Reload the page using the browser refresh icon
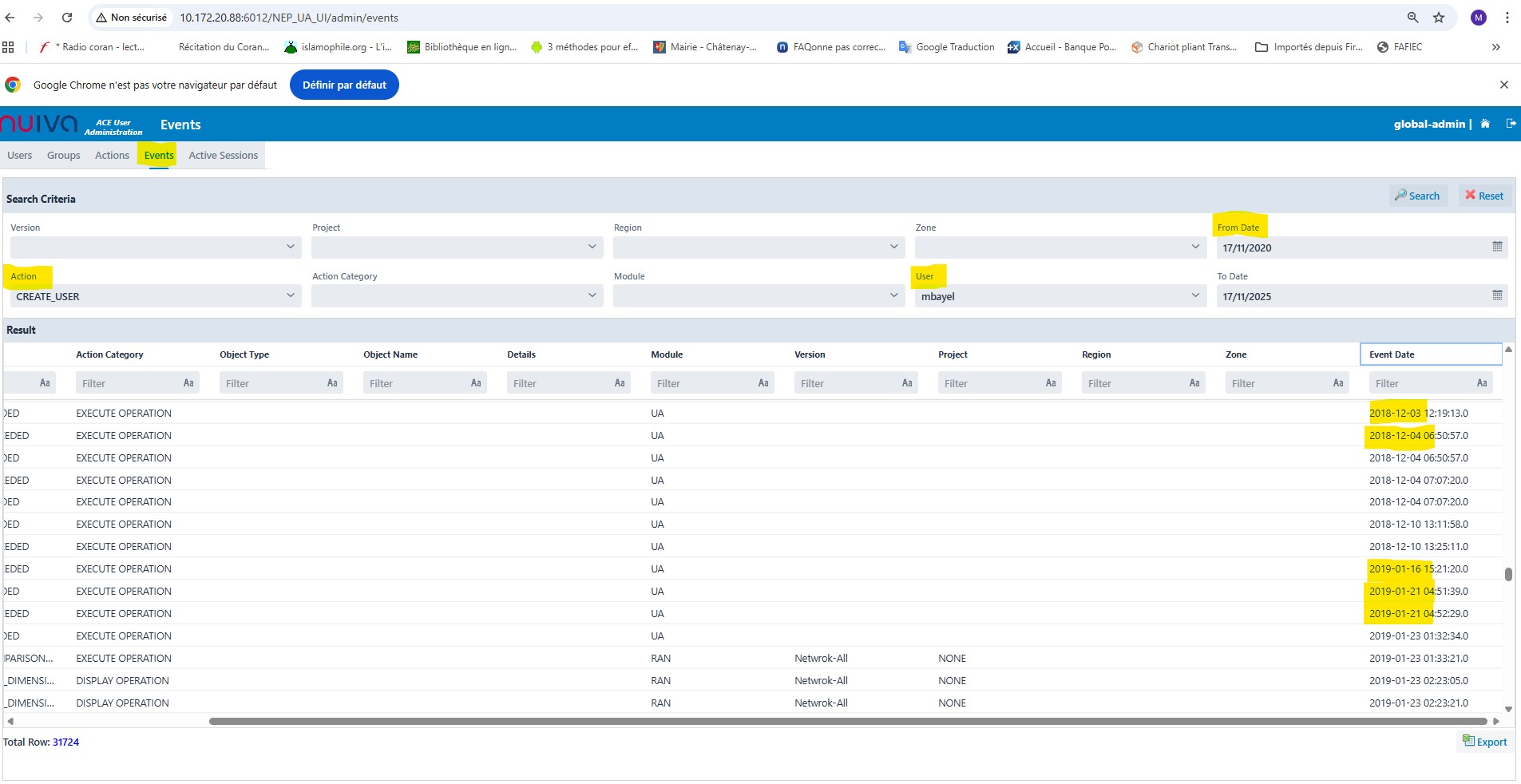This screenshot has height=784, width=1521. point(67,18)
